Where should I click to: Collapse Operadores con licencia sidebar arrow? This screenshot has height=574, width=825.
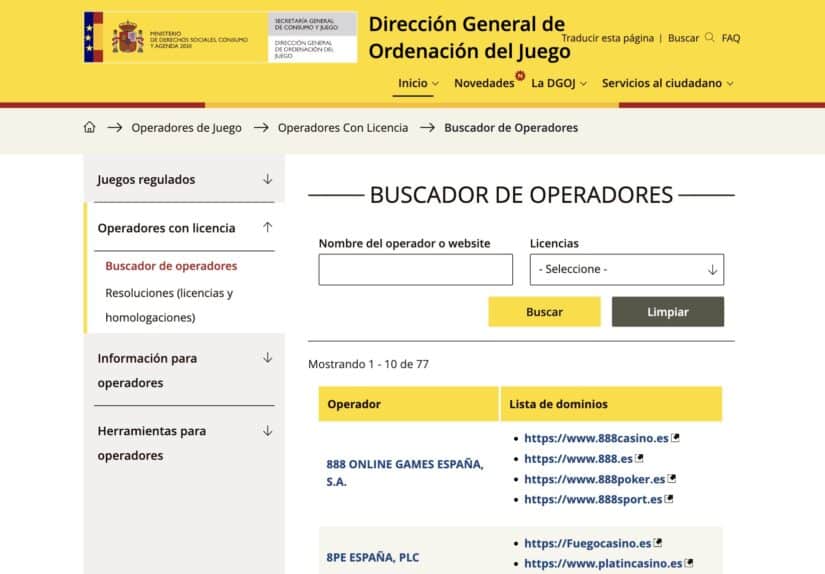coord(267,227)
